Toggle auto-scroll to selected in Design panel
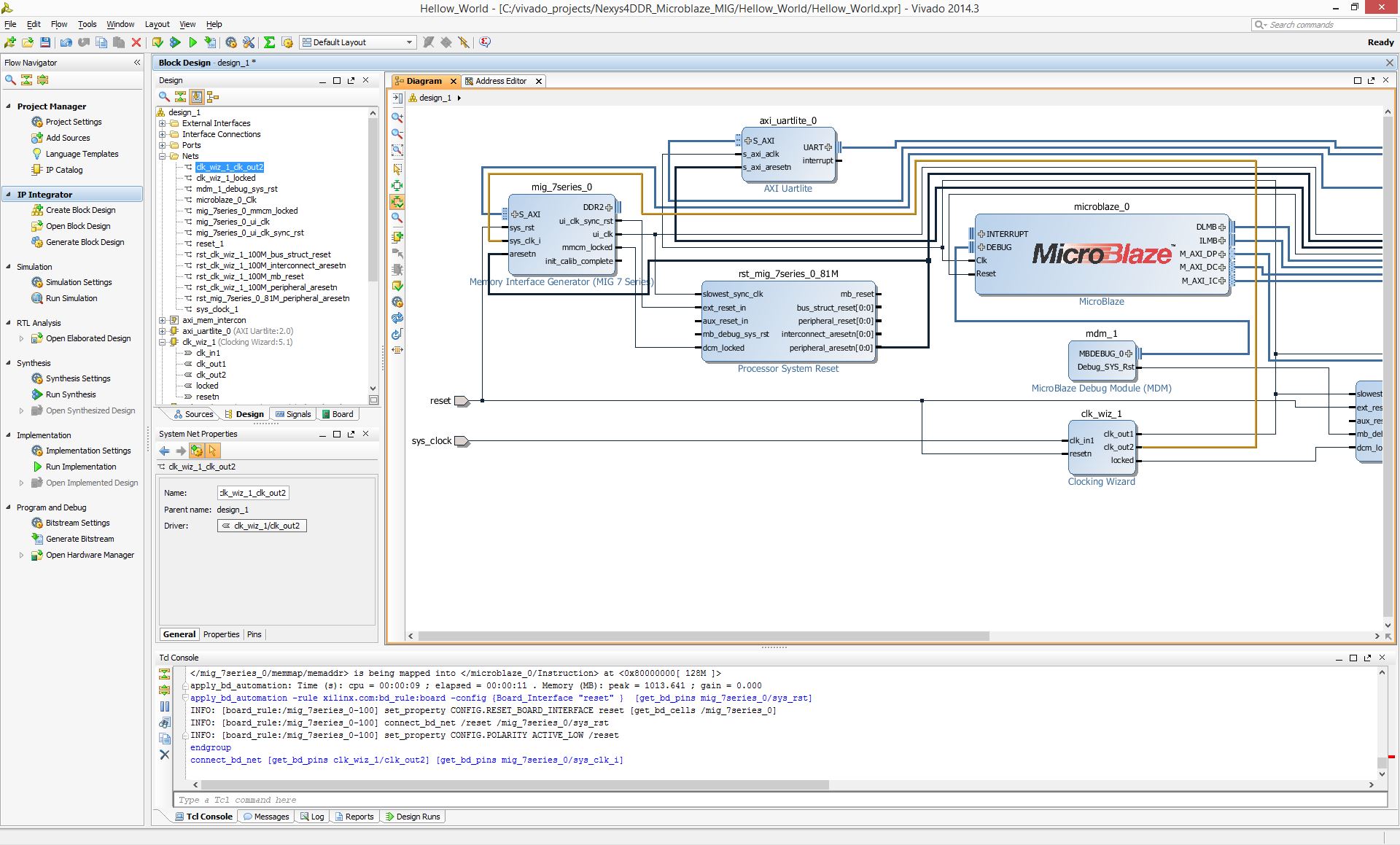1400x845 pixels. [197, 97]
